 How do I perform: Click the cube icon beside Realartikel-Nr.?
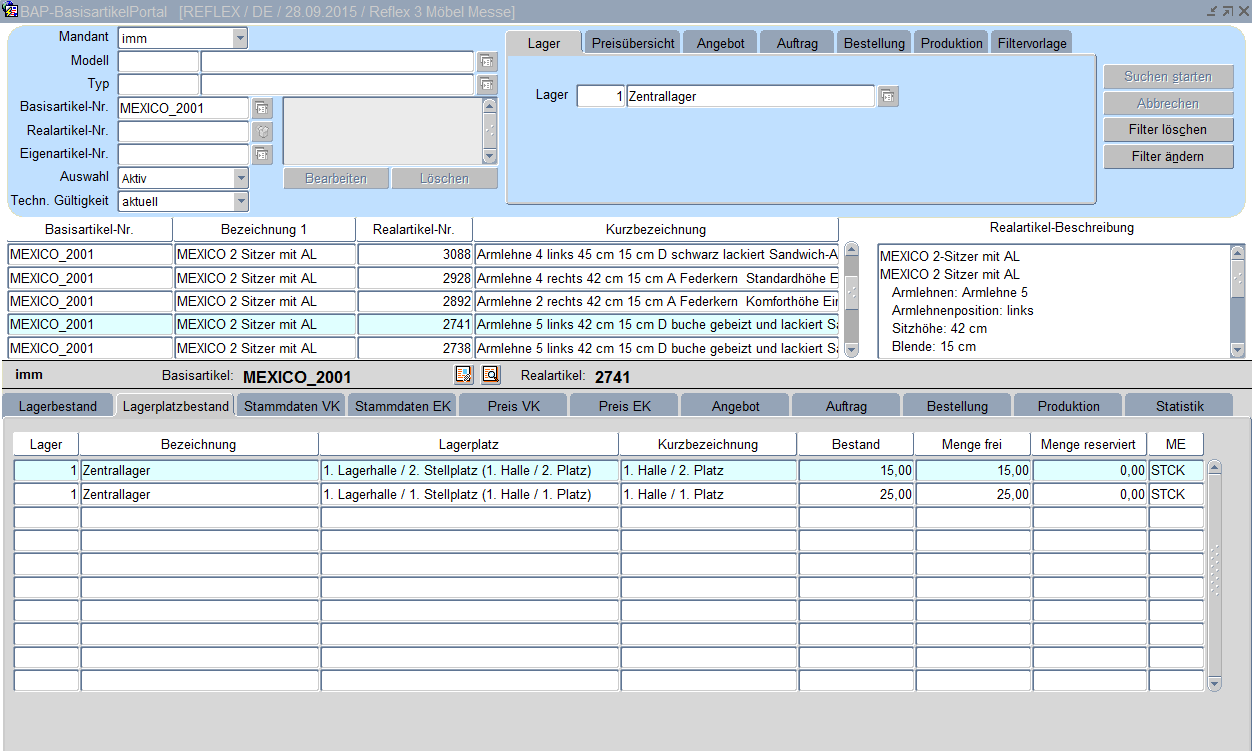click(262, 131)
